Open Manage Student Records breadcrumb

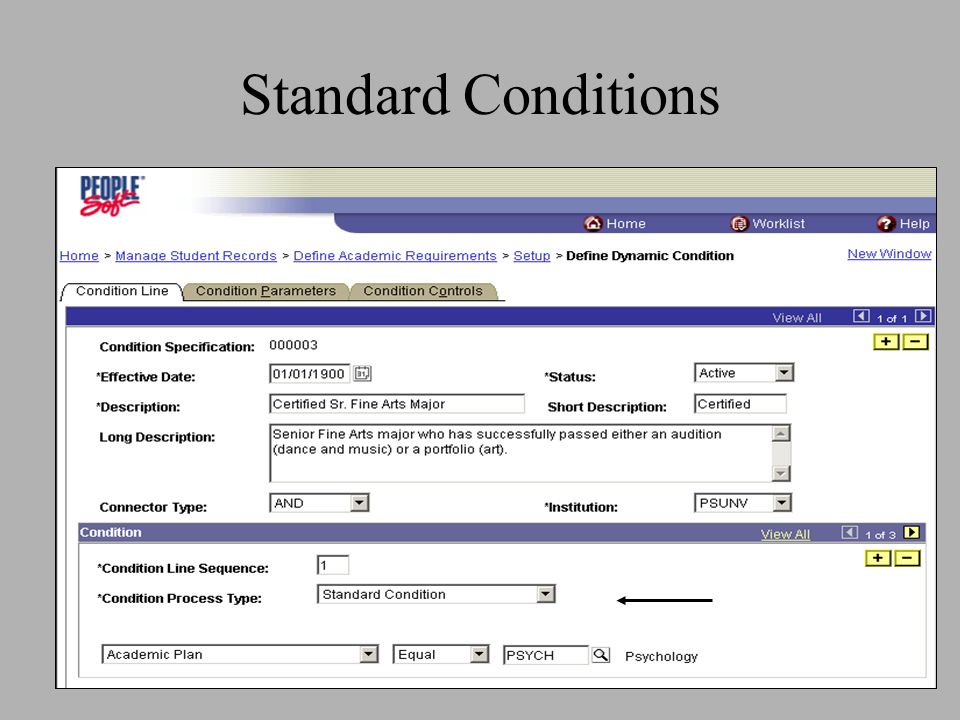pyautogui.click(x=196, y=256)
